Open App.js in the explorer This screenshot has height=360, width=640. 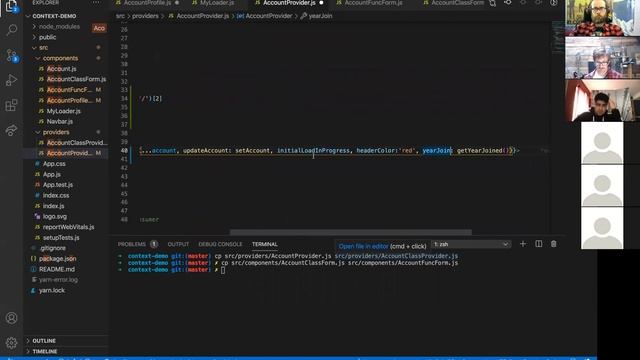pos(51,174)
